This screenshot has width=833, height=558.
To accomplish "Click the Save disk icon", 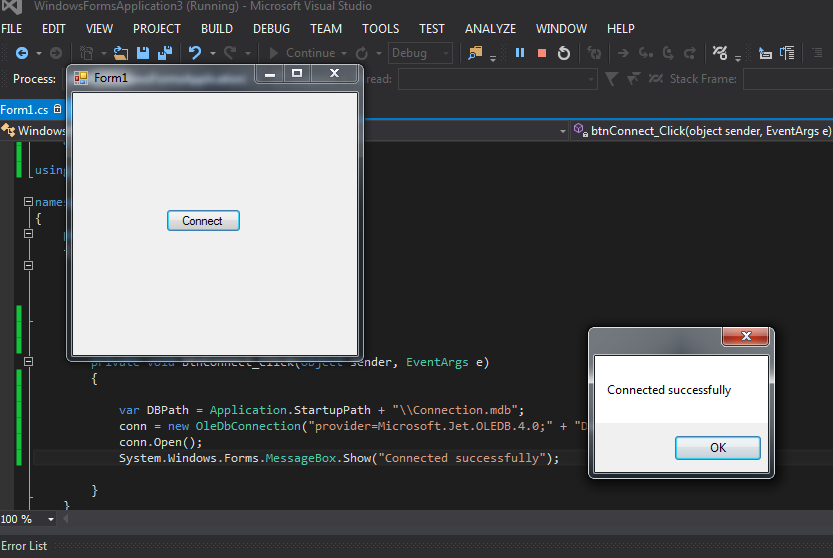I will 143,53.
